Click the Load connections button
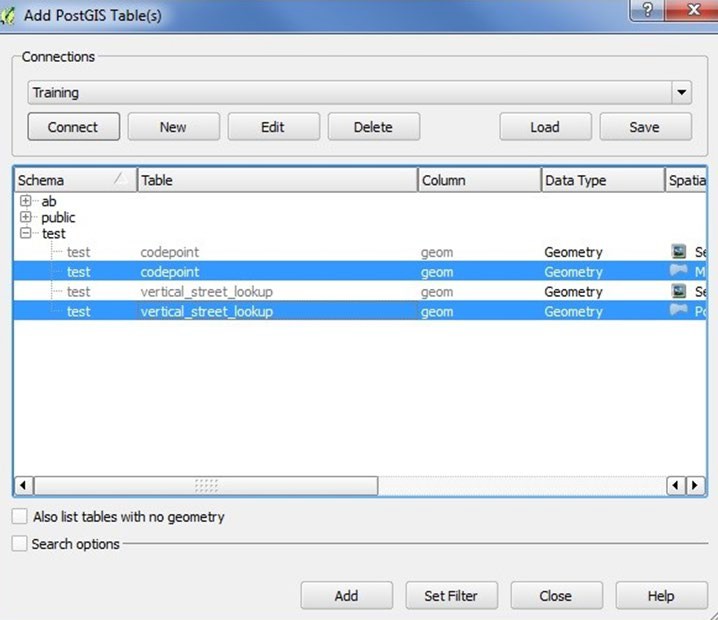Screen dimensions: 718x620 (545, 127)
